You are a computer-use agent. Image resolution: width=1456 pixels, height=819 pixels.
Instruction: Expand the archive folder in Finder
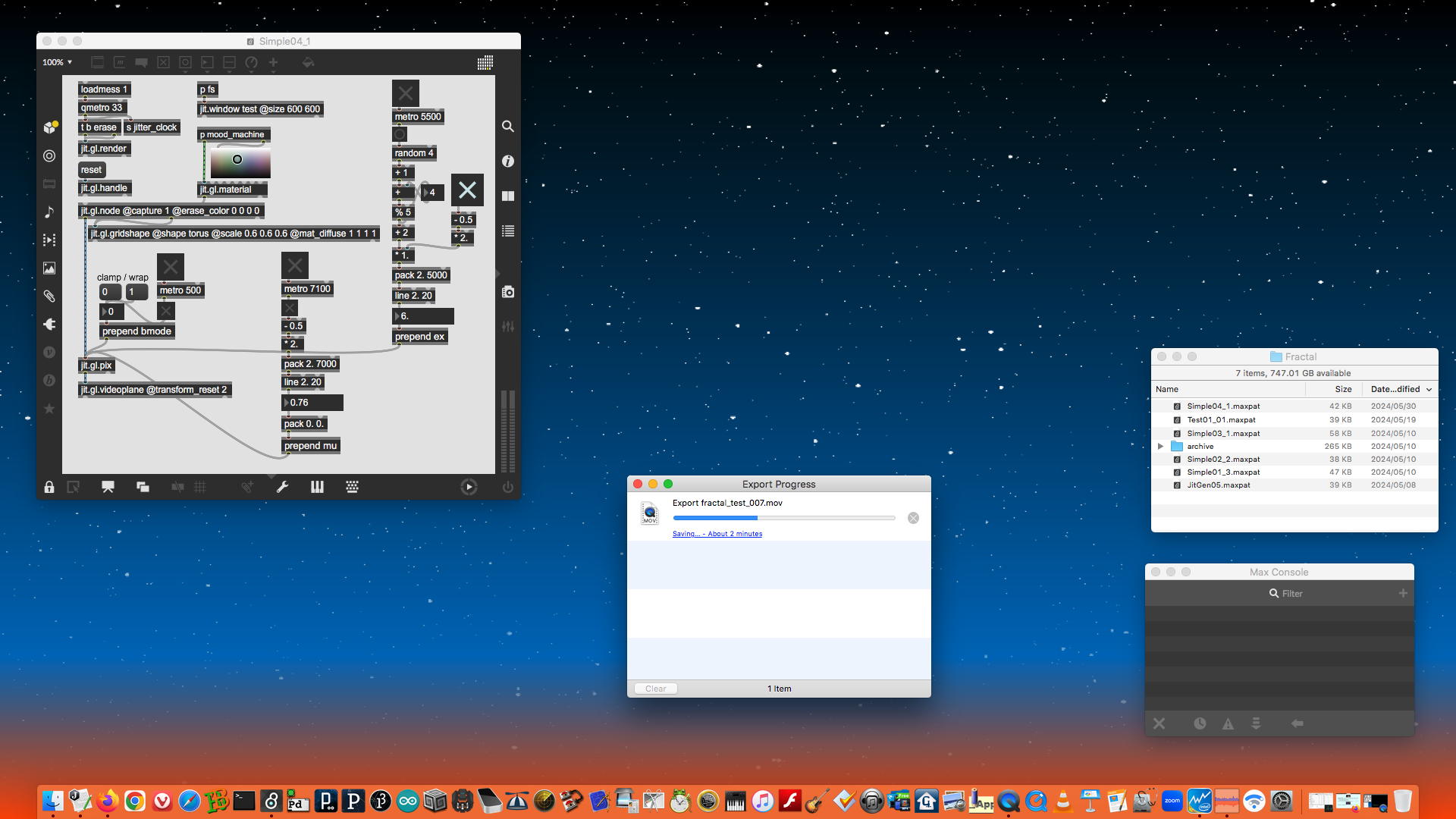[1160, 447]
